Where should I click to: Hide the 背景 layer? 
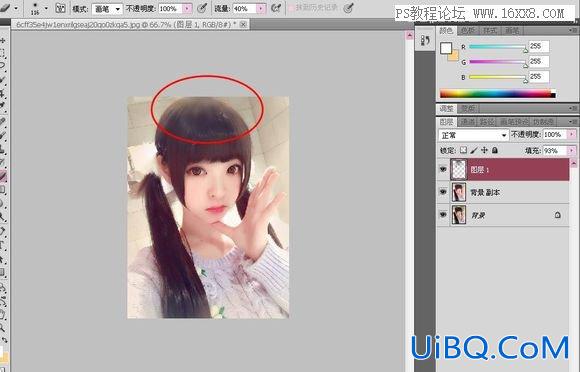pyautogui.click(x=443, y=215)
